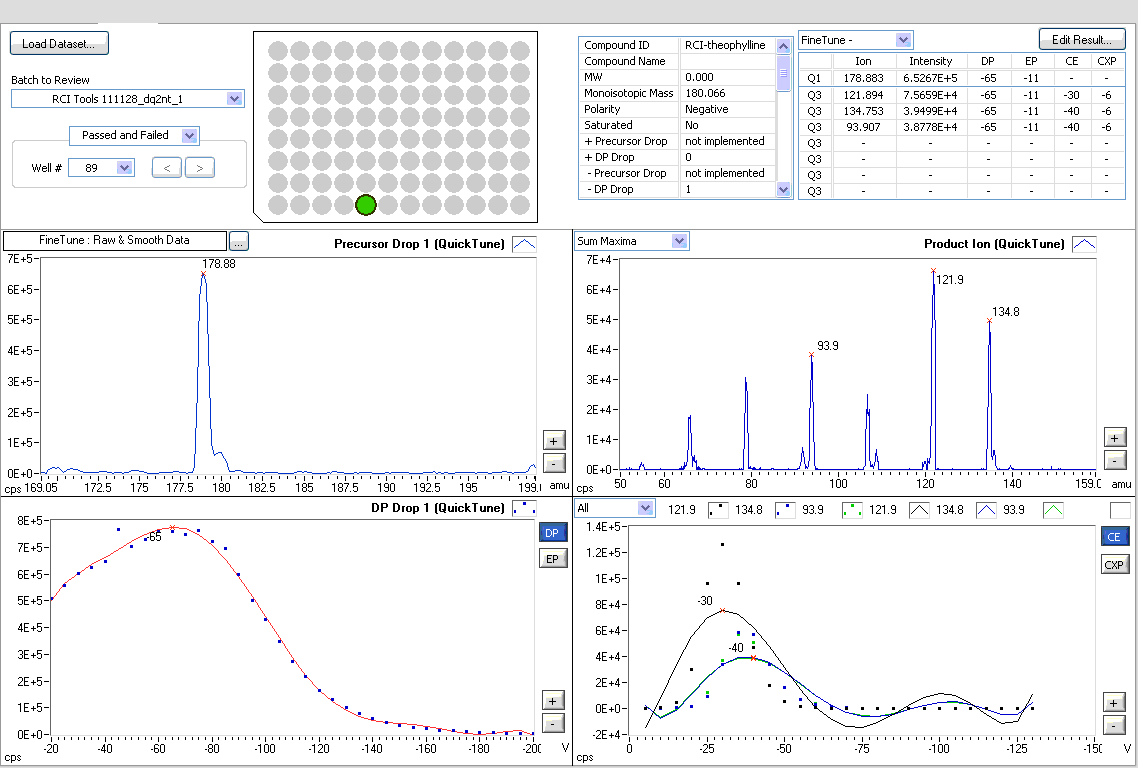Image resolution: width=1138 pixels, height=768 pixels.
Task: Select the Q3 ion value 121.894
Action: tap(863, 95)
